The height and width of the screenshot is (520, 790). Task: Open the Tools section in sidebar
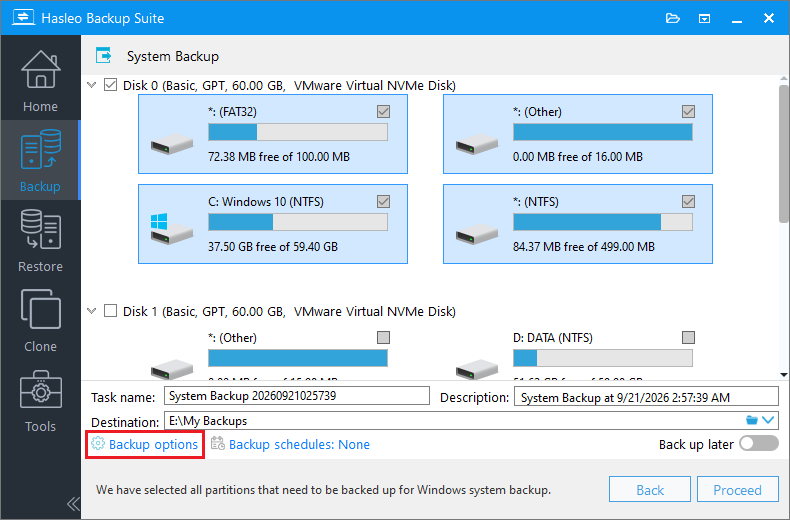point(40,401)
